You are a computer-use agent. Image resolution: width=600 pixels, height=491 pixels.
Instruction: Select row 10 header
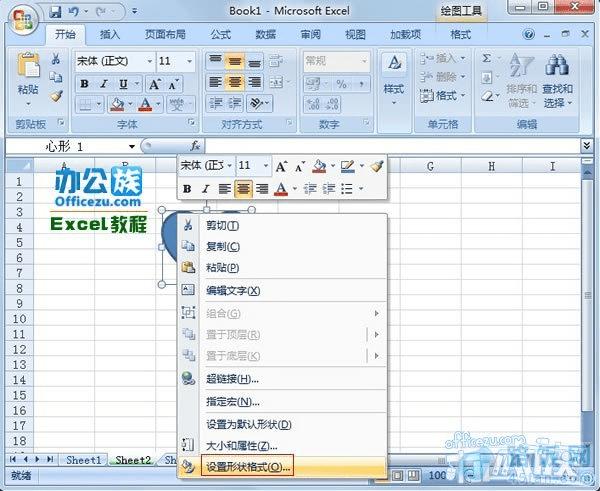[x=19, y=319]
